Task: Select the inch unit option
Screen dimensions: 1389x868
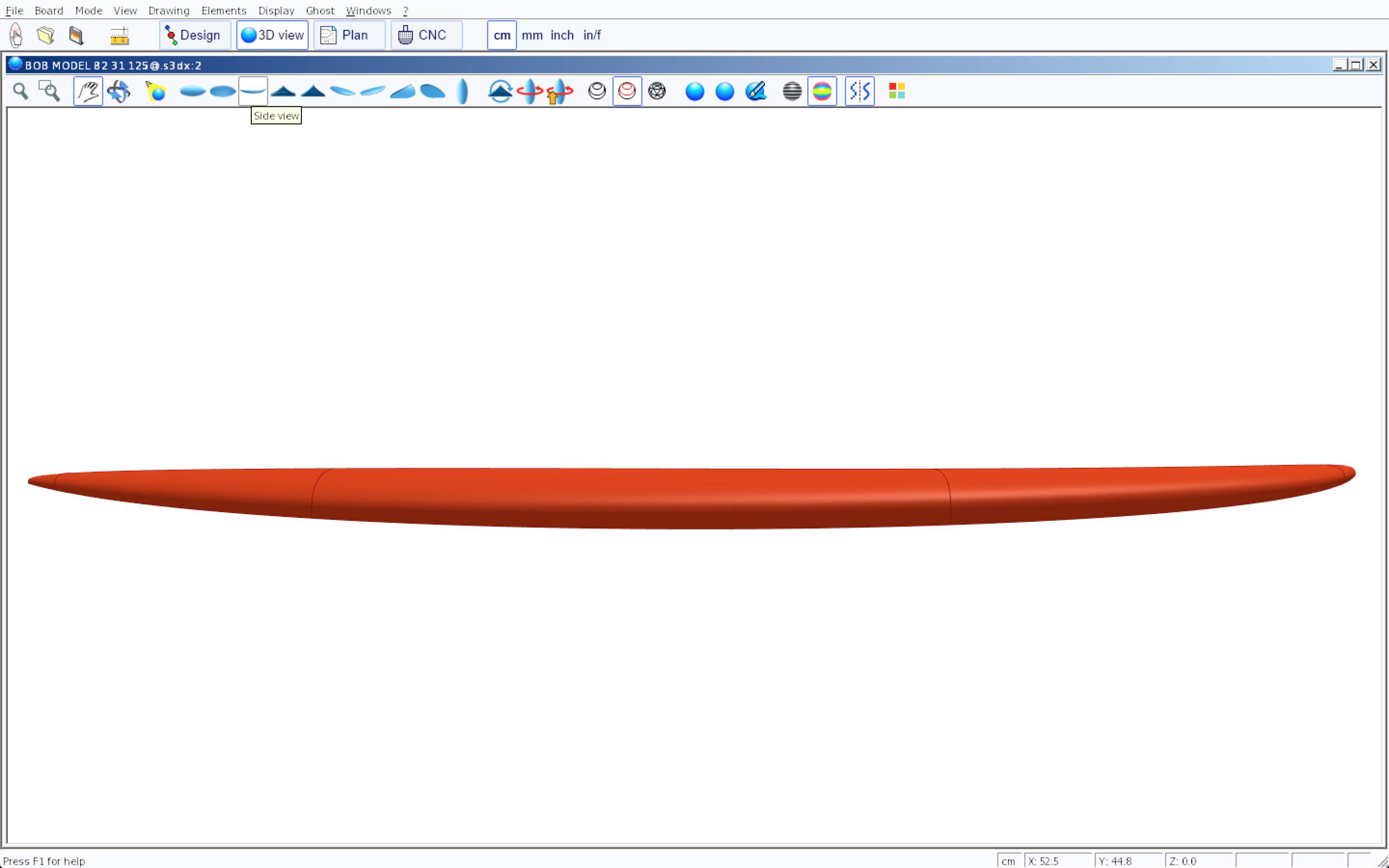Action: click(x=561, y=35)
